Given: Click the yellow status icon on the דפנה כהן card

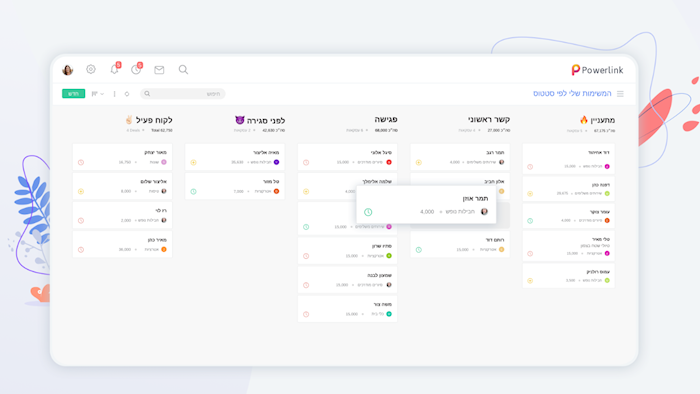Looking at the screenshot, I should (x=530, y=194).
